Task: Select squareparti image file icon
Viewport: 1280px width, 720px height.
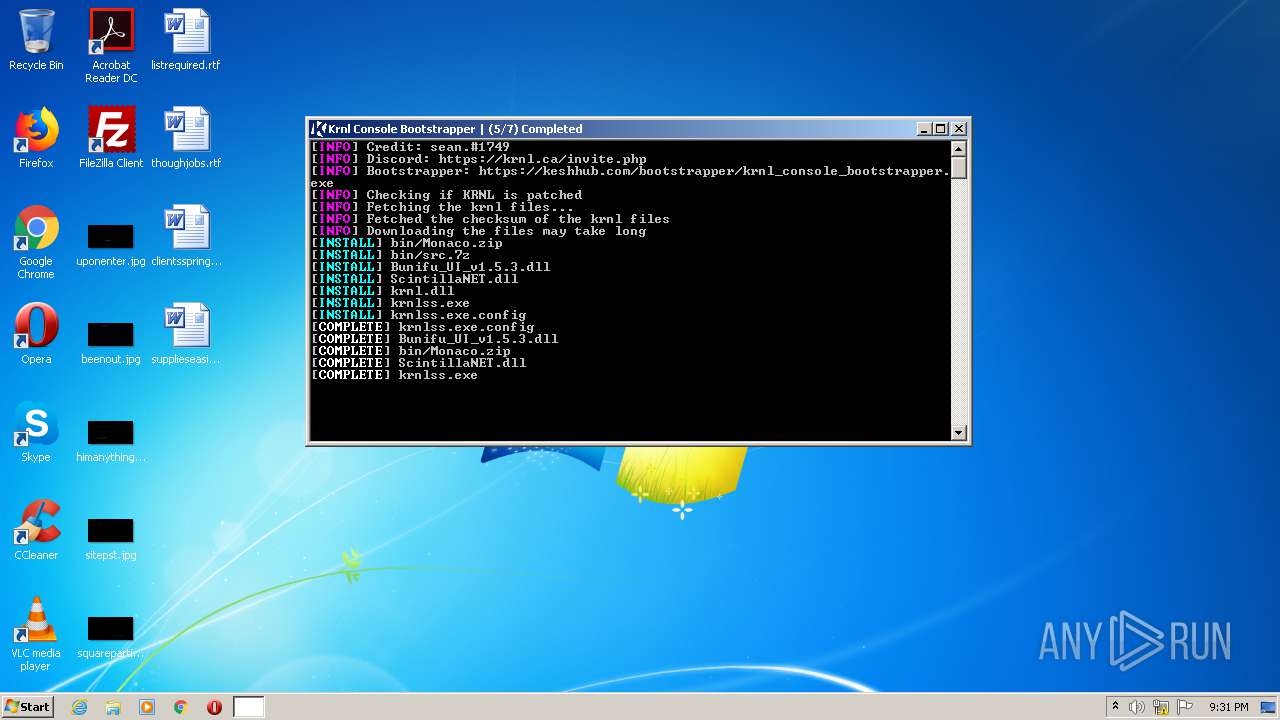Action: coord(111,635)
